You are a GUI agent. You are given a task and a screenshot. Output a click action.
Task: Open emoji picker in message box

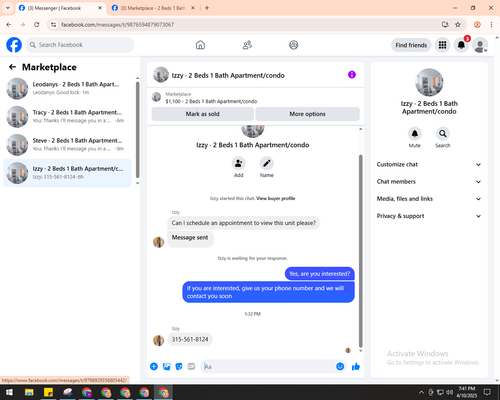click(340, 367)
